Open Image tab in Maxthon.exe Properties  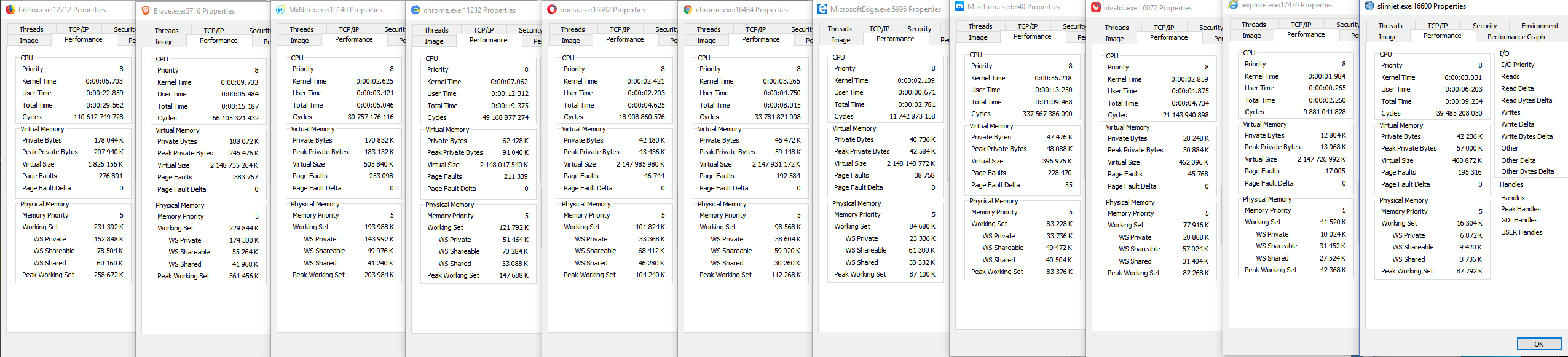978,37
